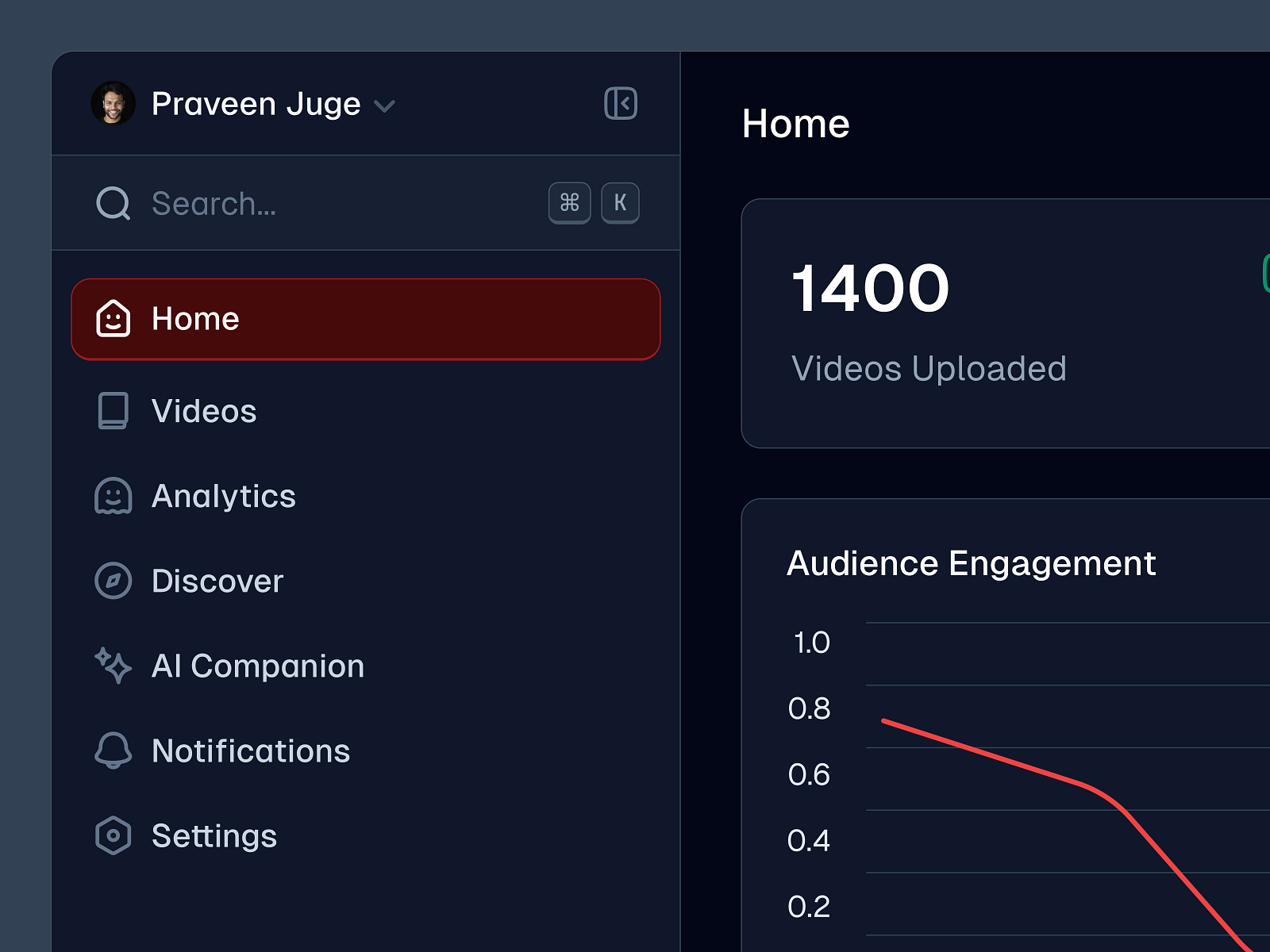The image size is (1270, 952).
Task: Collapse the sidebar using the panel toggle
Action: click(621, 103)
